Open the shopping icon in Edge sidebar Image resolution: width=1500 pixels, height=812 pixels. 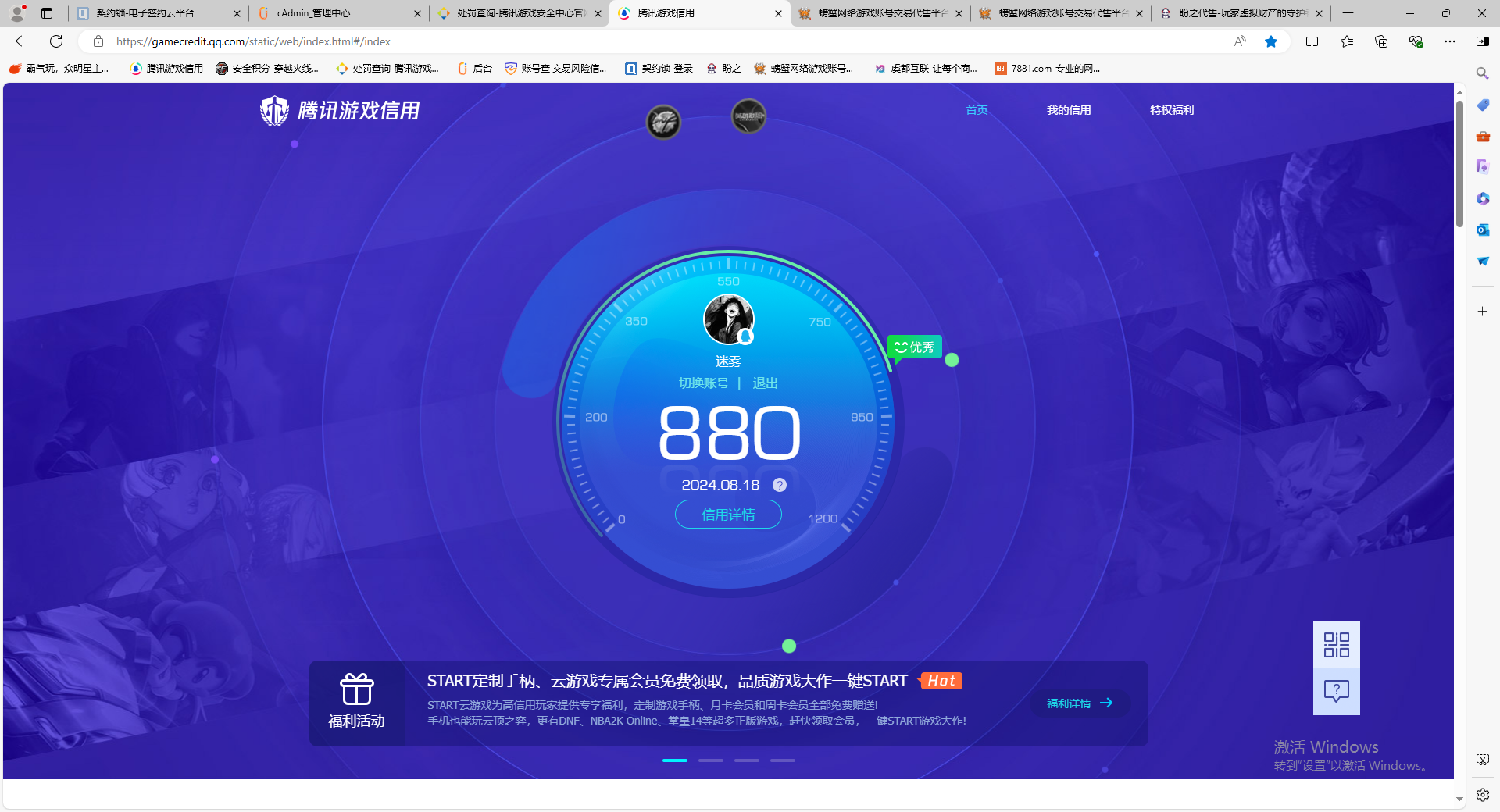click(1481, 105)
